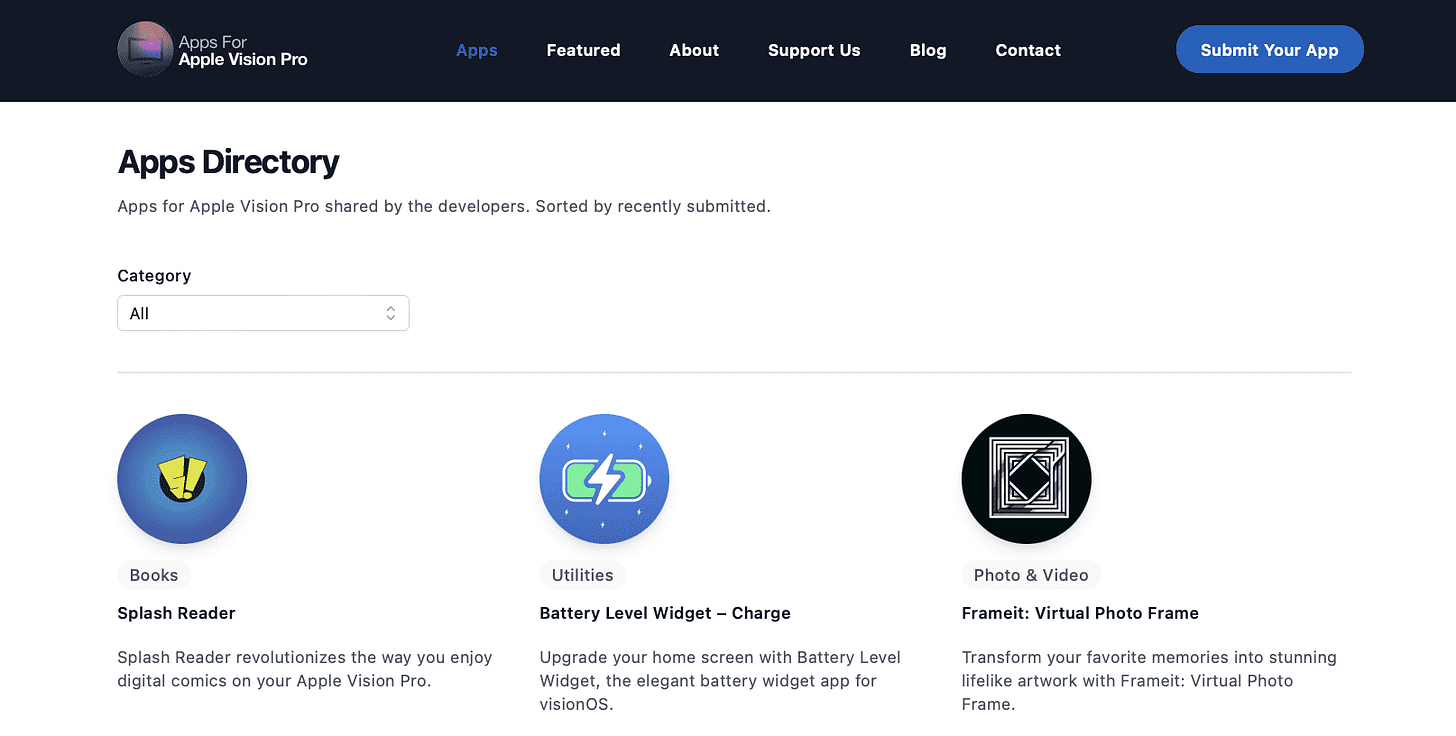Open the About page in navigation
Viewport: 1456px width, 736px height.
[694, 50]
